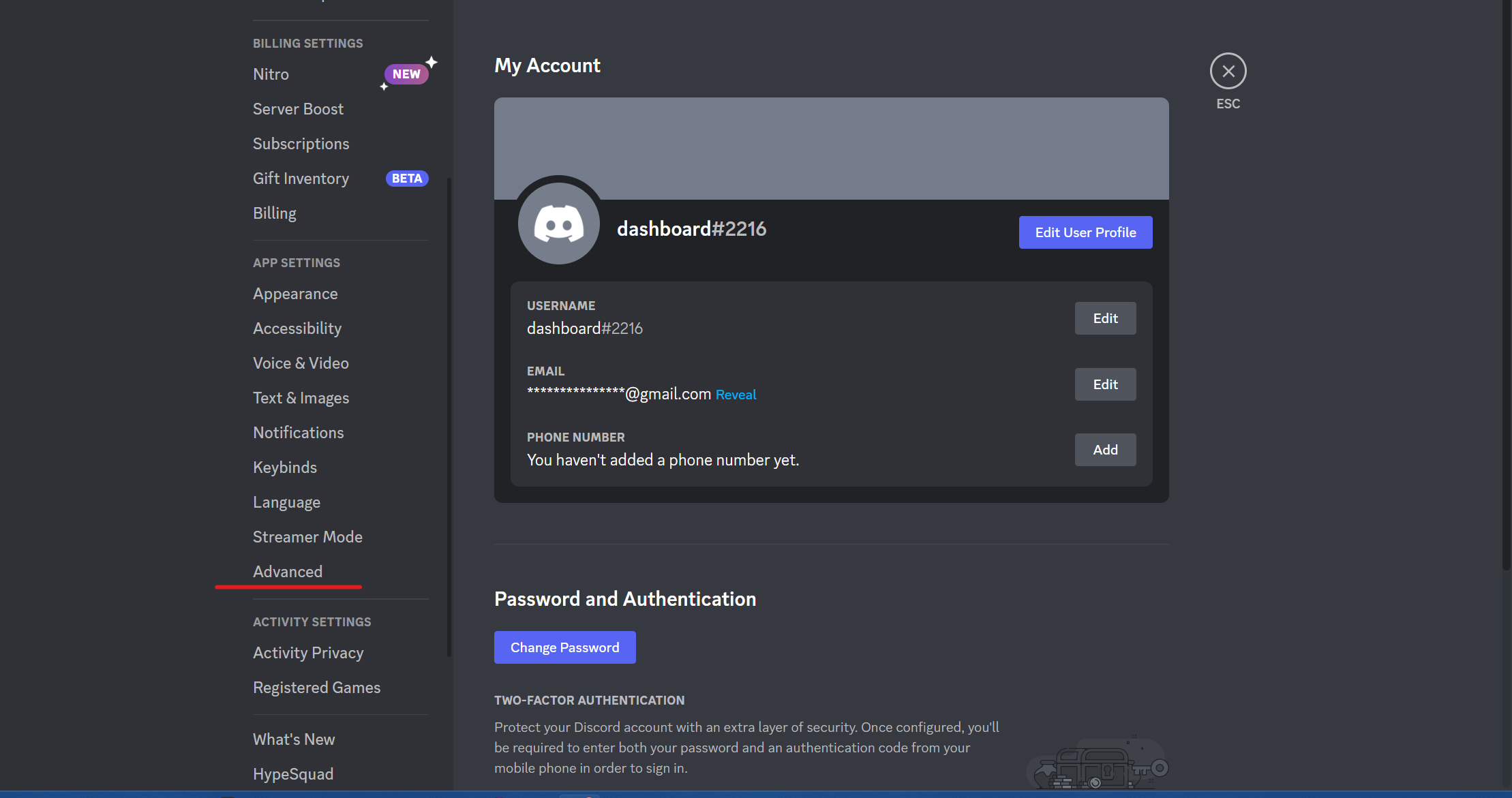Select Advanced under App Settings
The width and height of the screenshot is (1512, 798).
[287, 571]
